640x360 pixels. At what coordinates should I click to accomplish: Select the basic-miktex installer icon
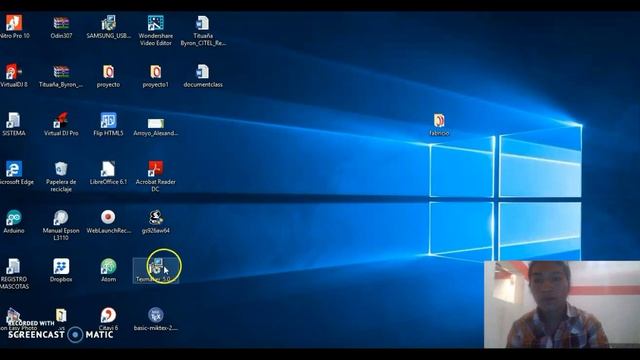[156, 315]
